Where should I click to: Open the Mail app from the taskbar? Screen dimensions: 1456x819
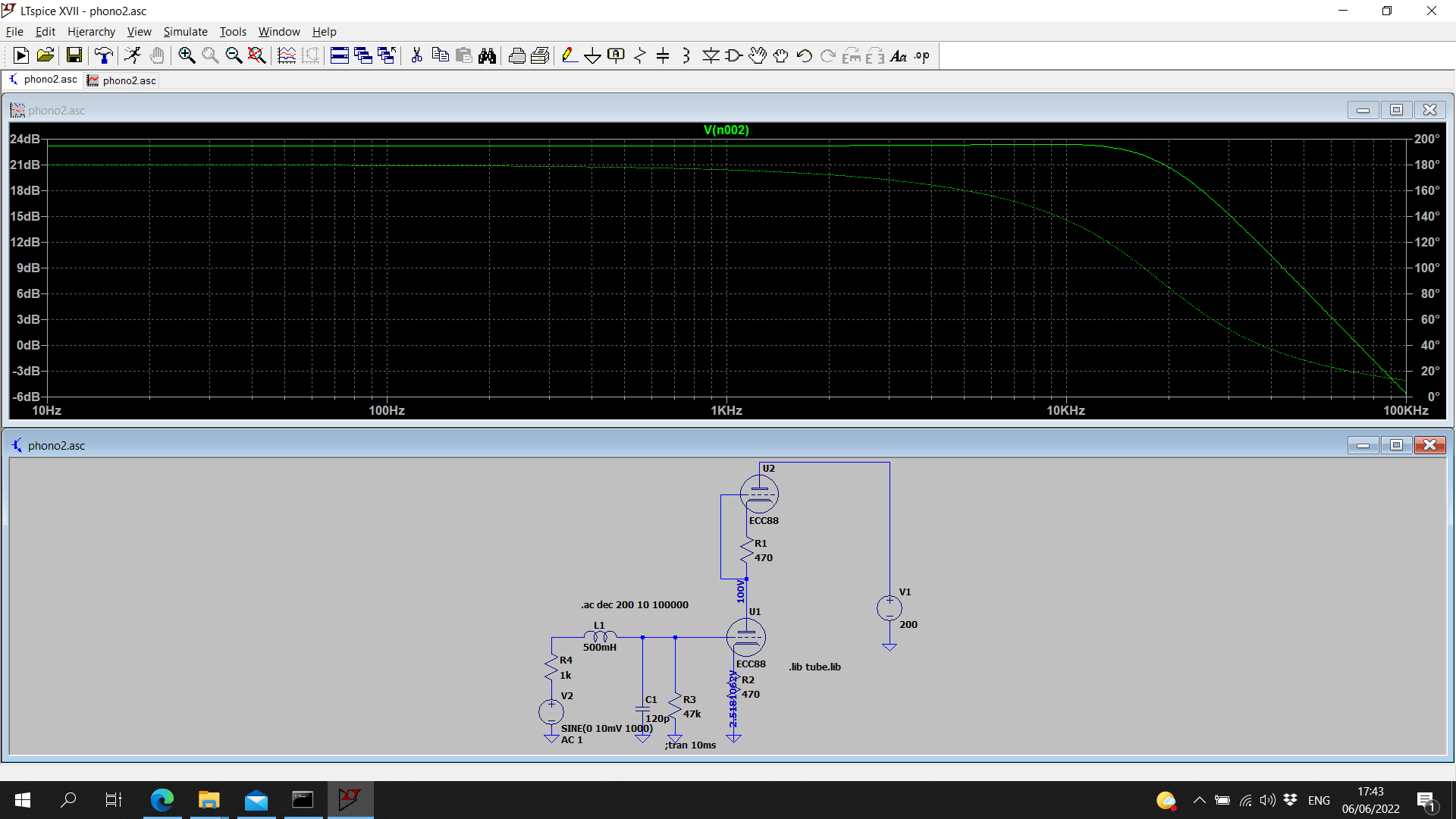[256, 800]
